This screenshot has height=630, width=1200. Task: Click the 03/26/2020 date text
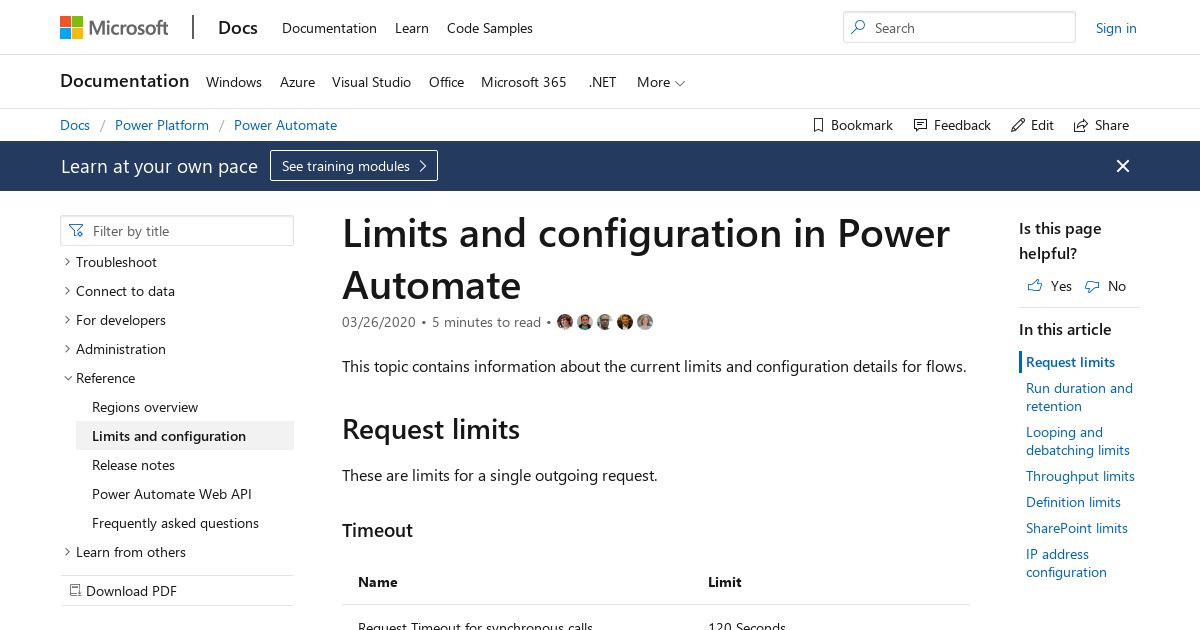coord(378,322)
